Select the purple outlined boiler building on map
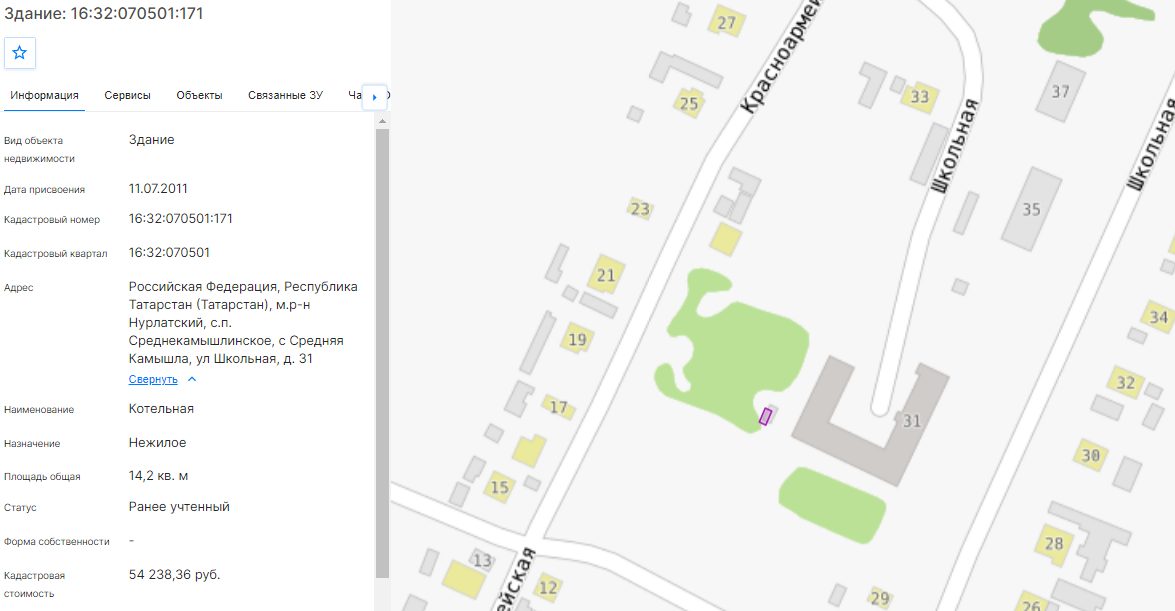 (x=765, y=416)
